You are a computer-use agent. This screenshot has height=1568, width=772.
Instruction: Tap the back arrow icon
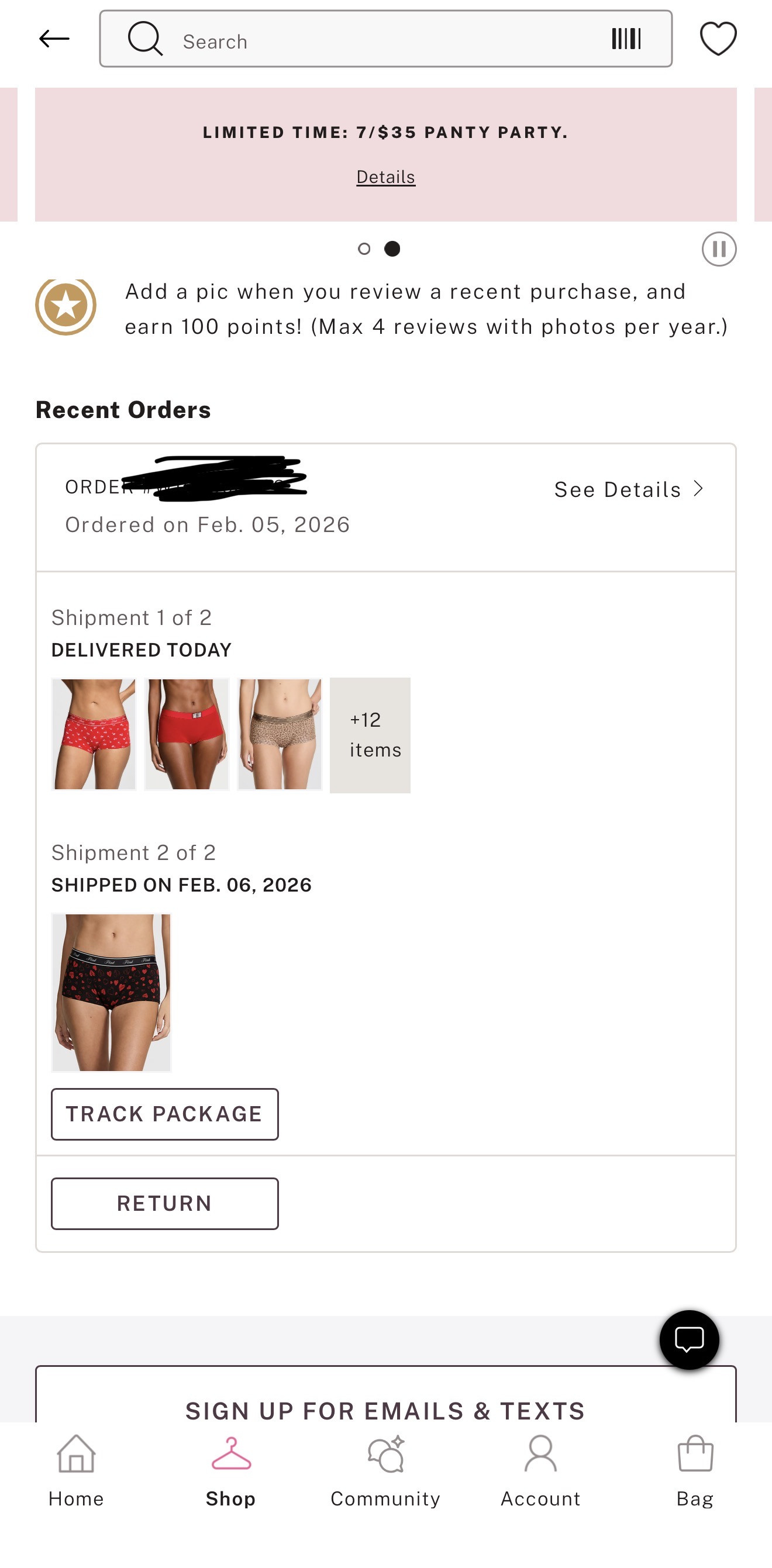pyautogui.click(x=54, y=39)
